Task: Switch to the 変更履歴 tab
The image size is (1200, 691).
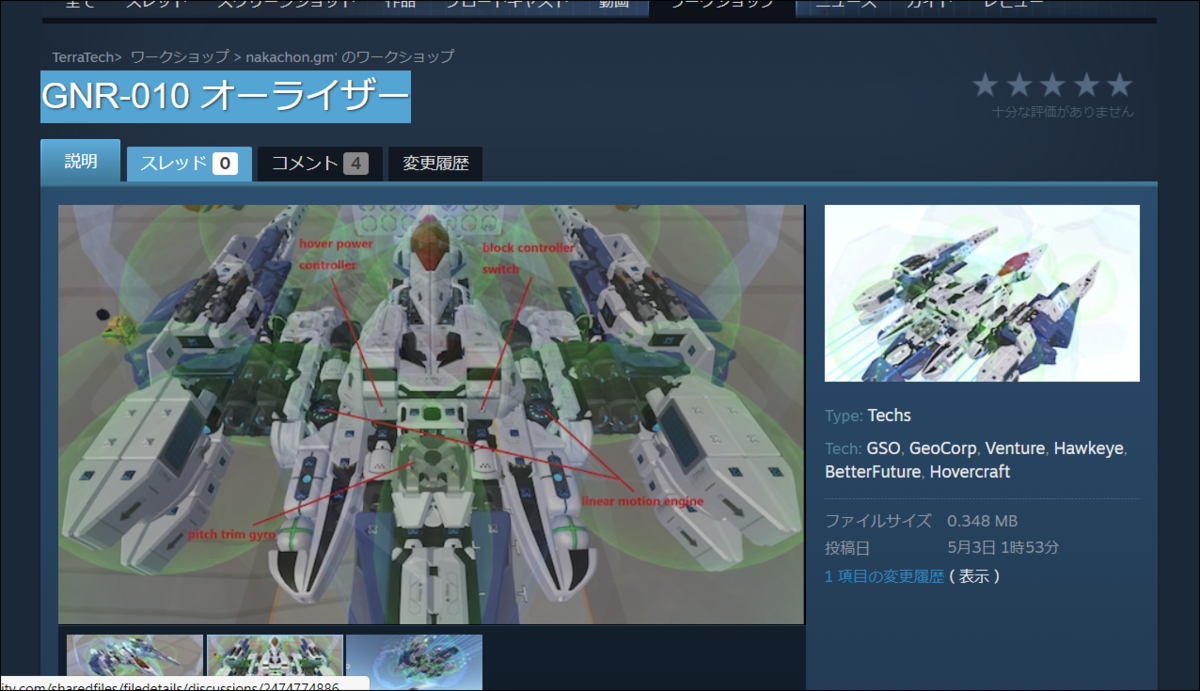Action: click(435, 163)
